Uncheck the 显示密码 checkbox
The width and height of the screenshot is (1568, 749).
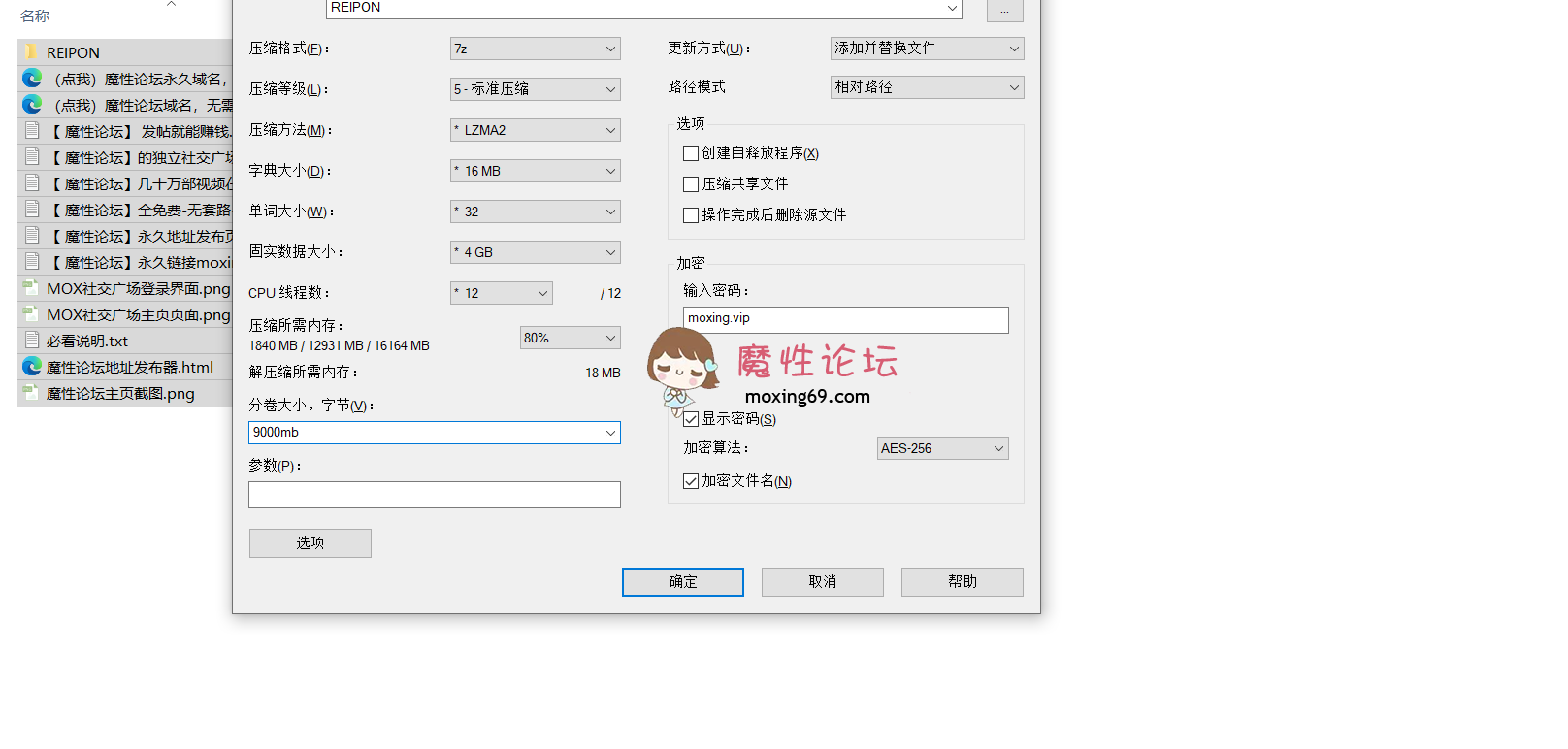click(x=691, y=419)
